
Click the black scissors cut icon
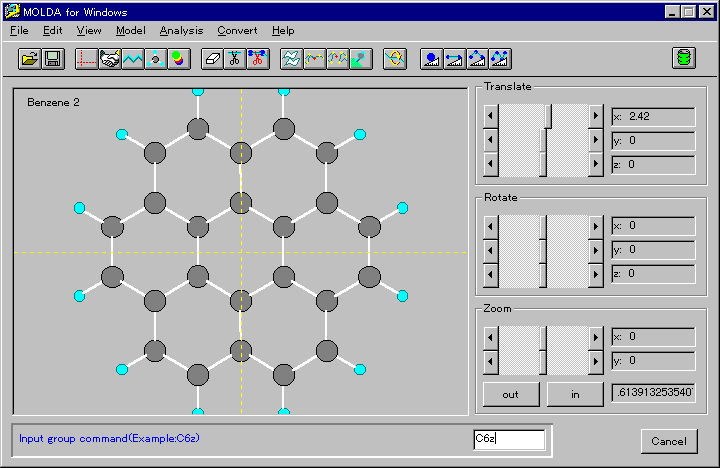235,59
